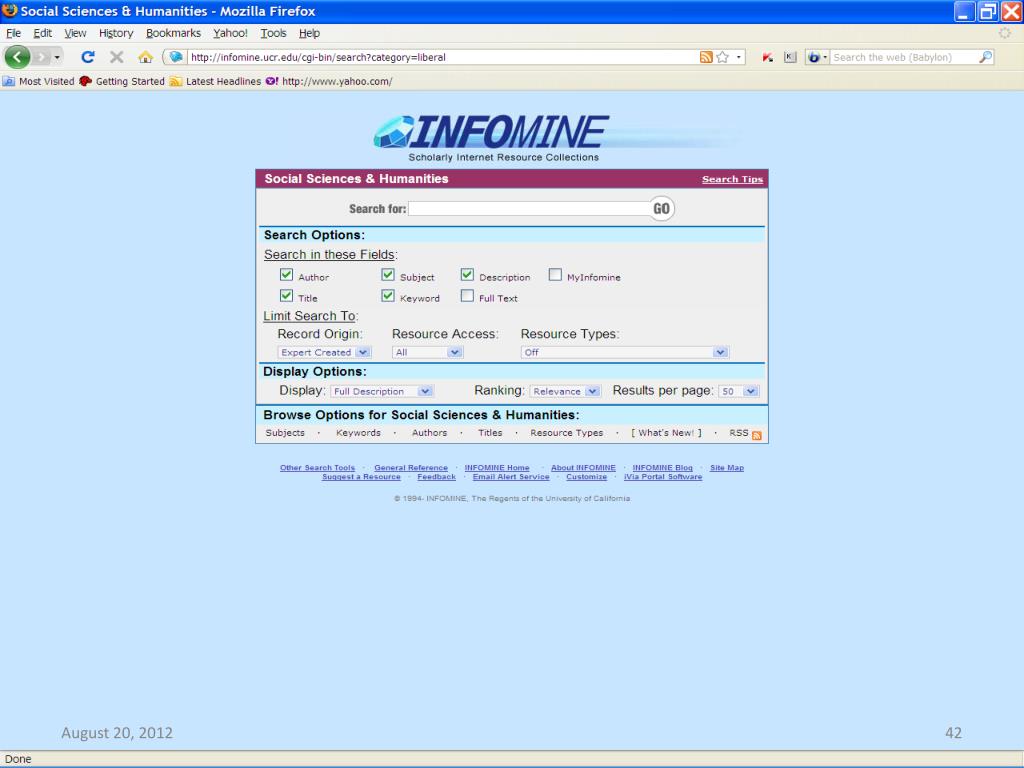
Task: Click the Babylon search engine icon
Action: tap(814, 57)
